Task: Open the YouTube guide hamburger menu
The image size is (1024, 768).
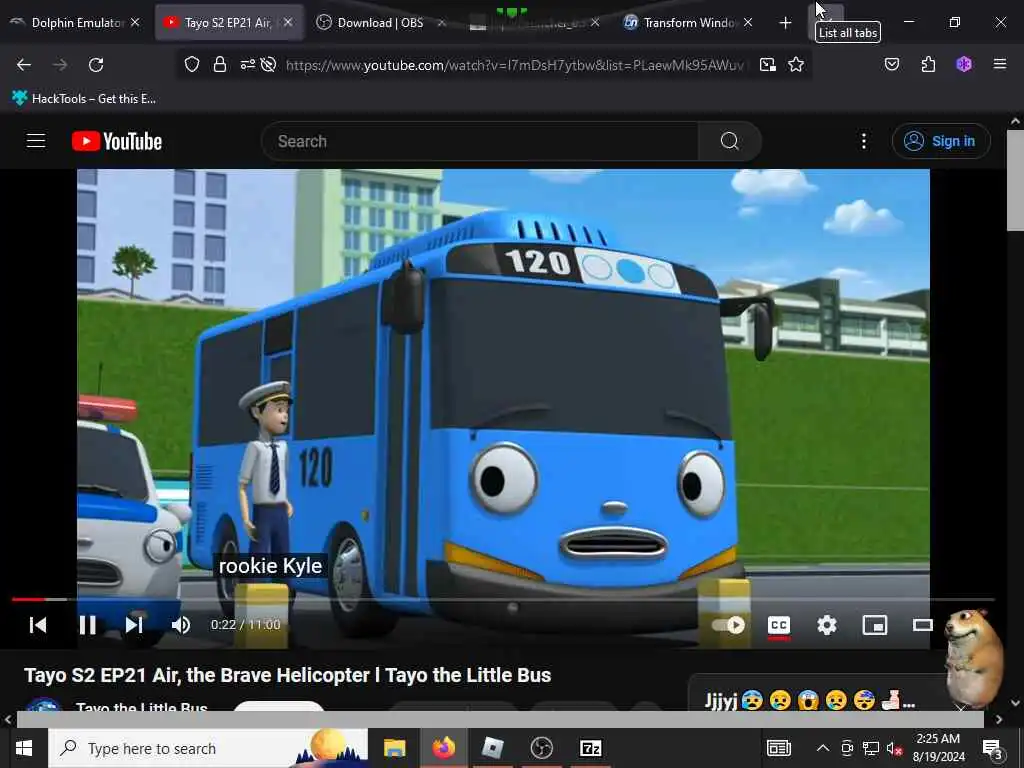Action: coord(36,141)
